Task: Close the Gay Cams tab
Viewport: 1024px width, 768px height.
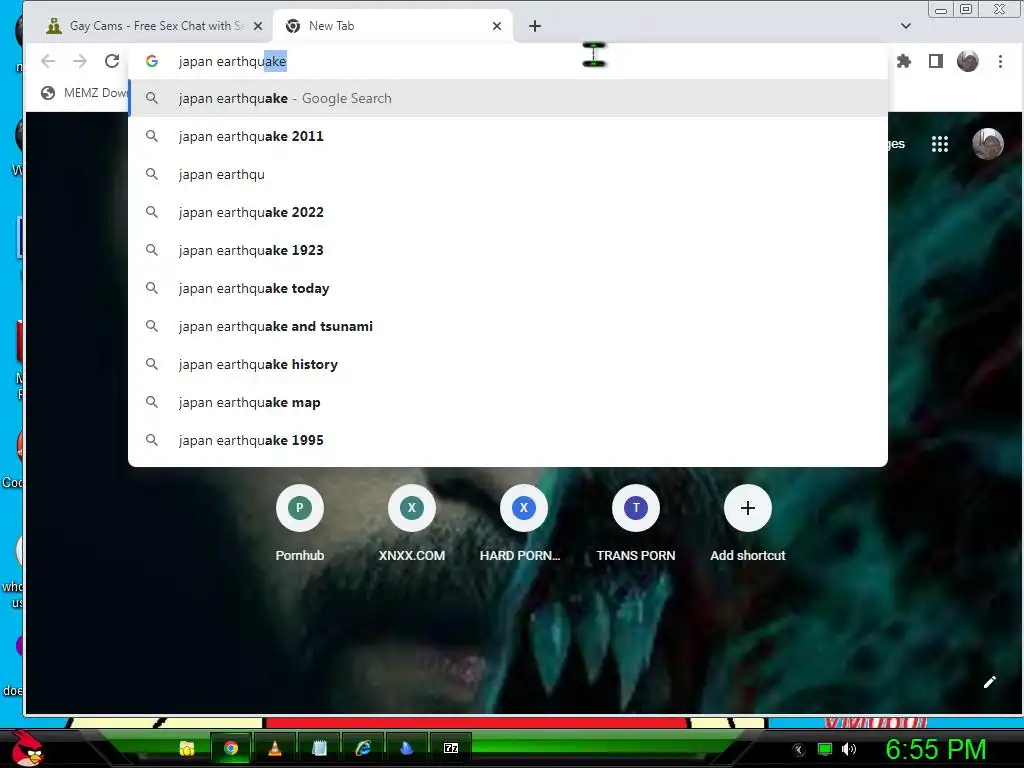Action: click(x=258, y=26)
